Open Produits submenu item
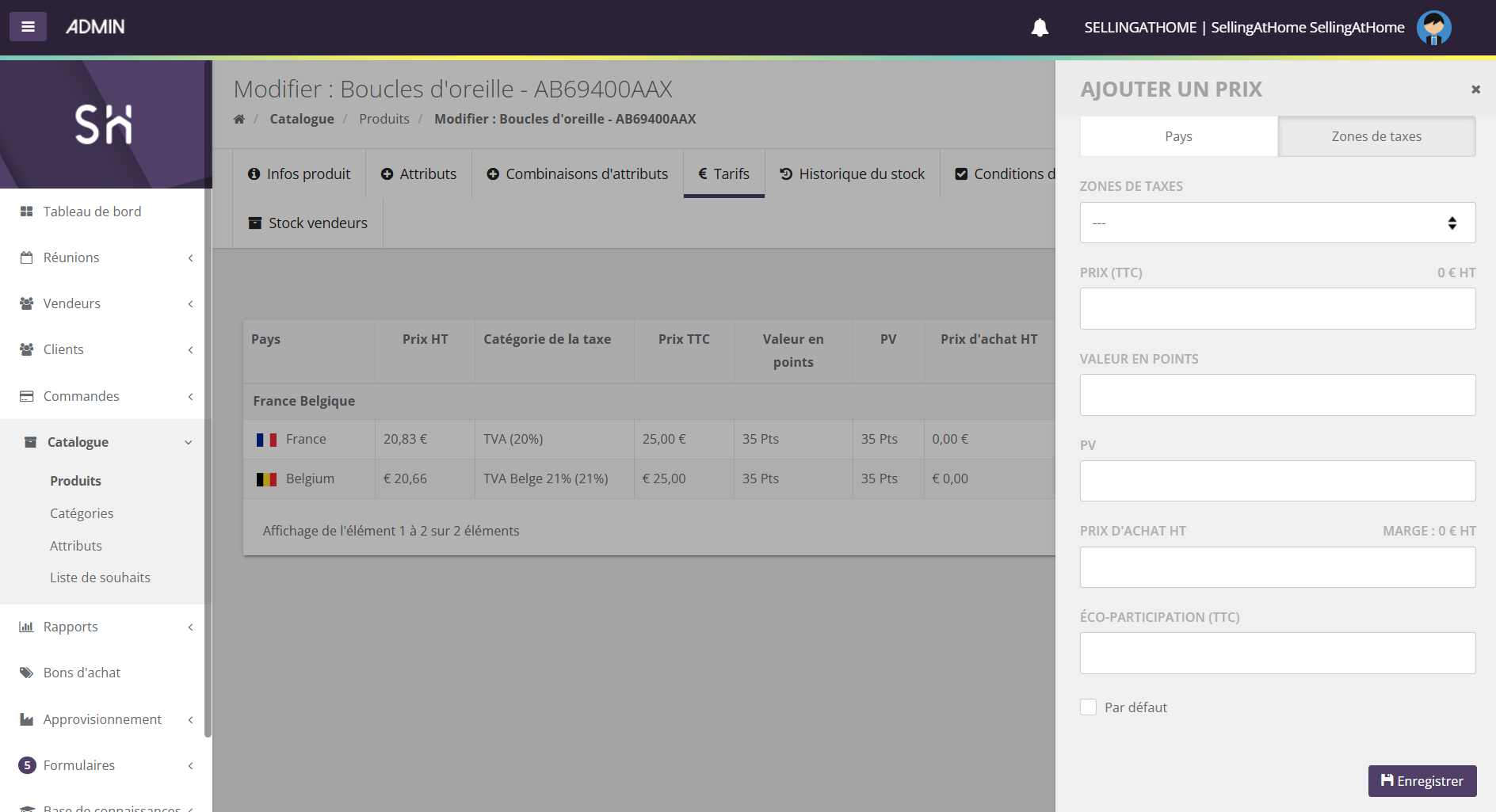 click(75, 481)
